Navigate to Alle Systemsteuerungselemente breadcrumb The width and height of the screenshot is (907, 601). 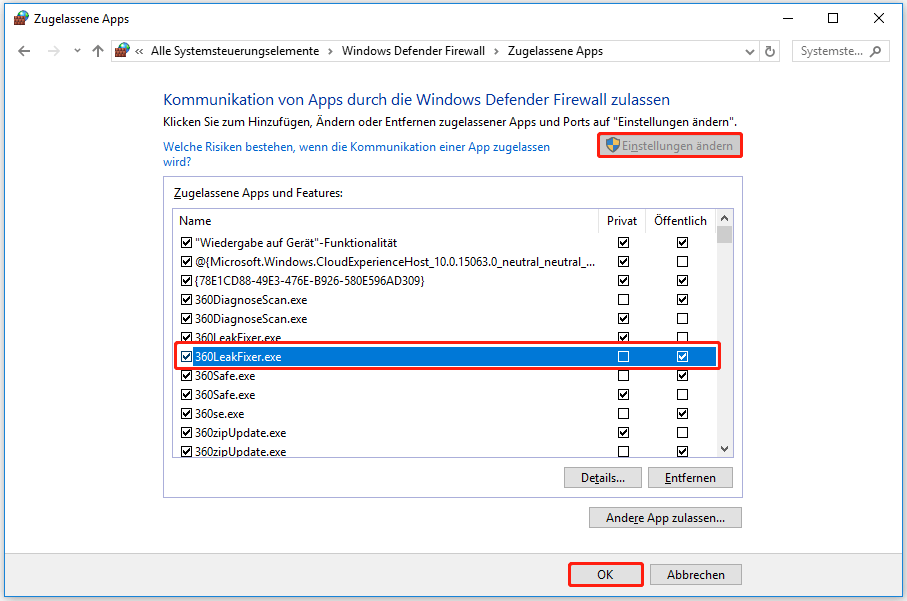[x=235, y=51]
